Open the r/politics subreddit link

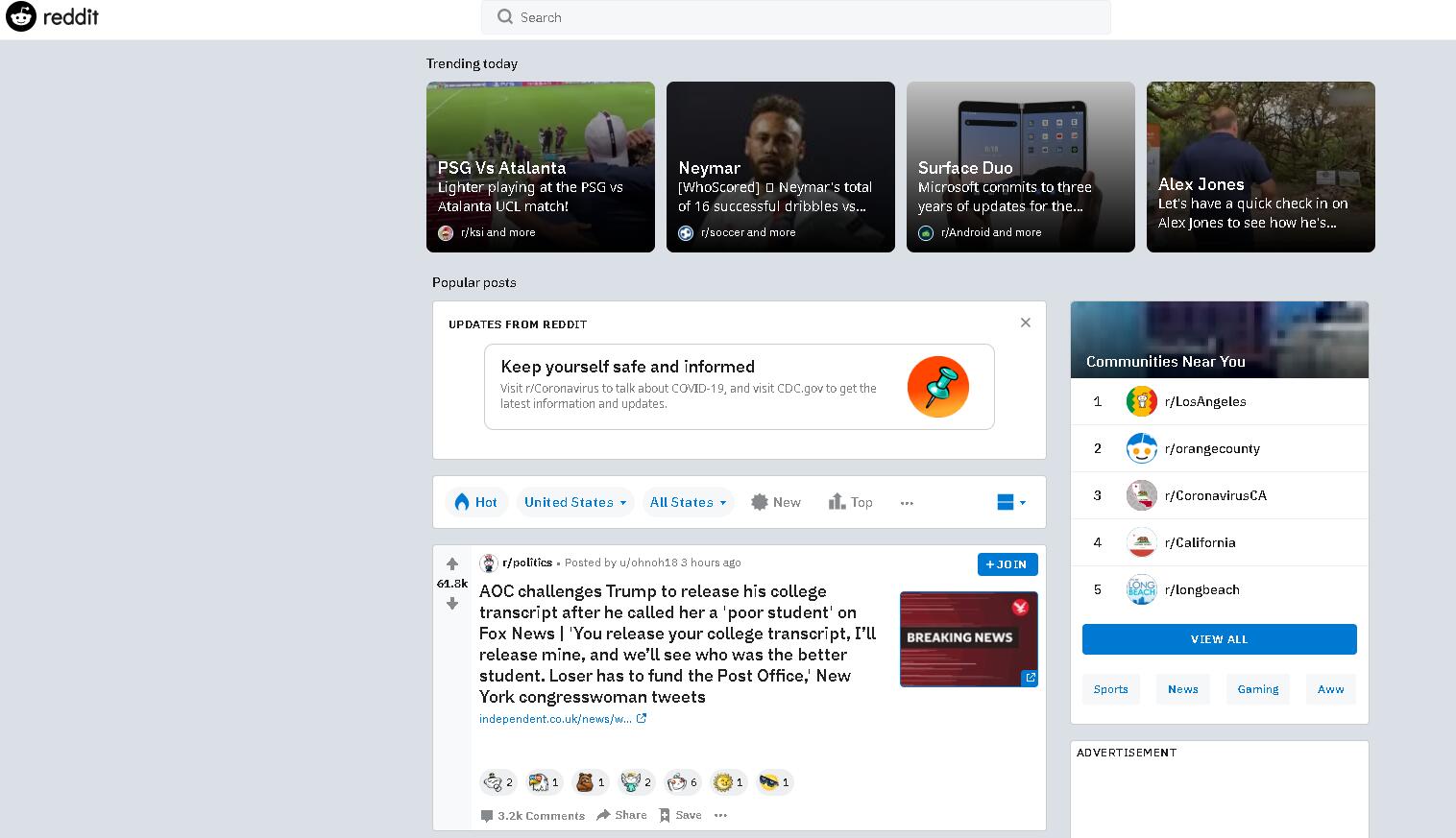(527, 563)
